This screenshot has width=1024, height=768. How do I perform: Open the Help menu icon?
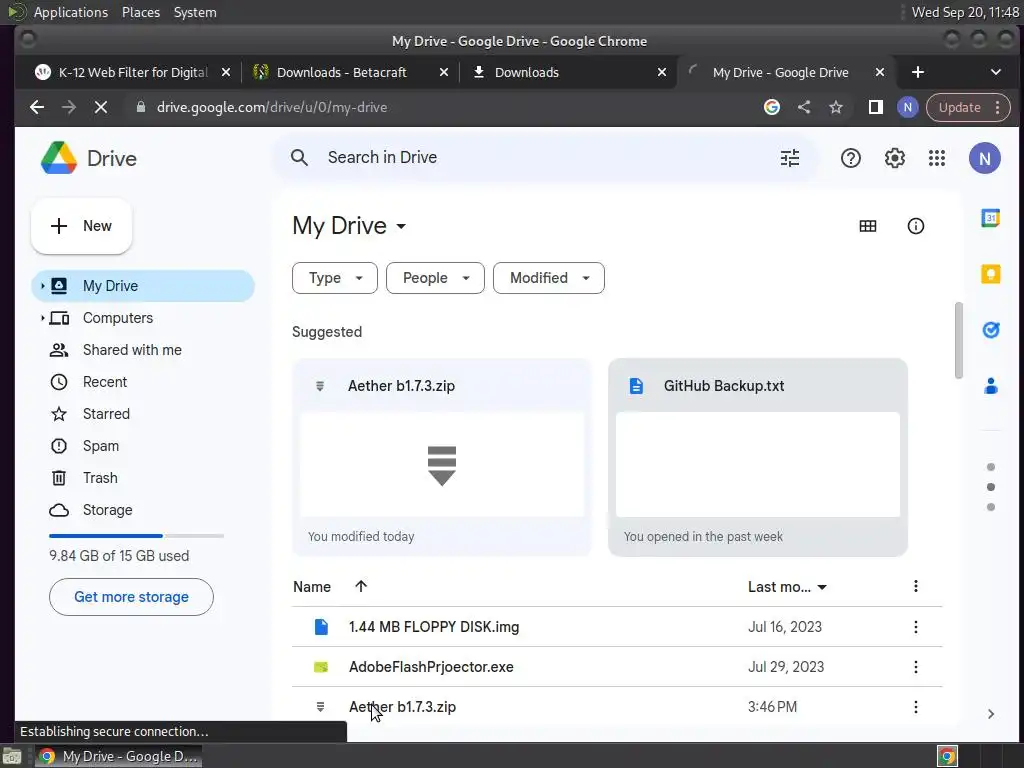point(850,158)
